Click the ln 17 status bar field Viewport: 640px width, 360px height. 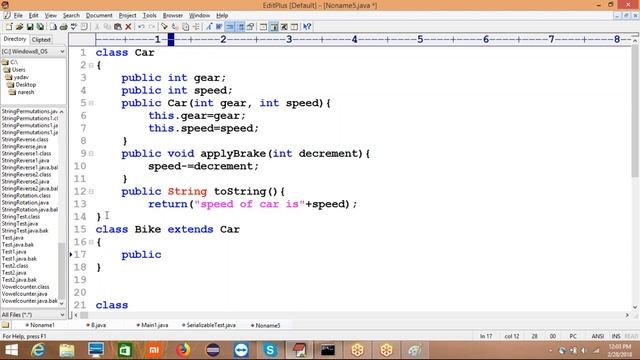486,336
